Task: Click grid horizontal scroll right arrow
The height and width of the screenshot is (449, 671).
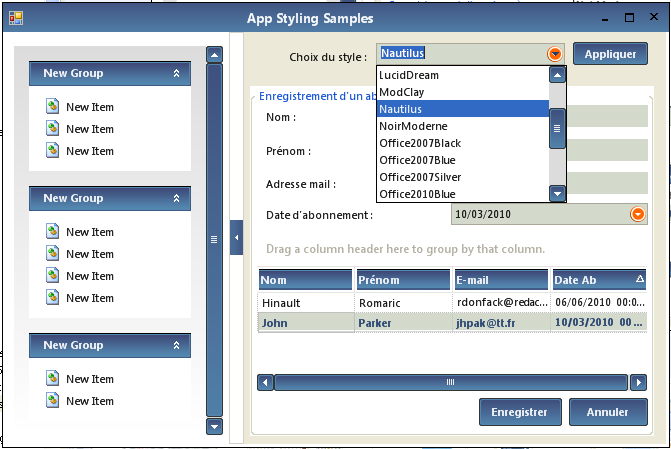Action: click(638, 382)
